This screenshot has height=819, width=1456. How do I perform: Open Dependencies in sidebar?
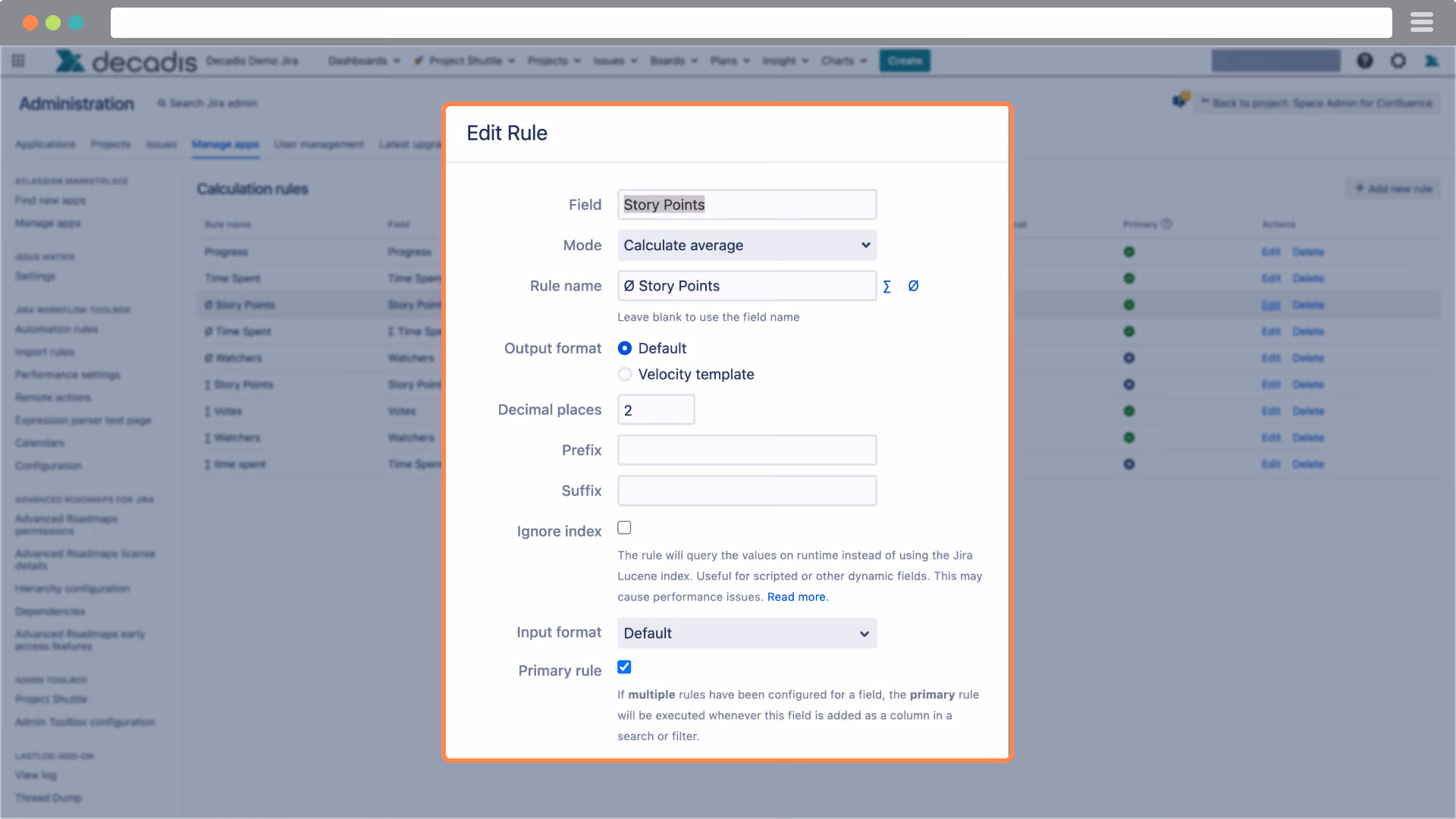50,611
